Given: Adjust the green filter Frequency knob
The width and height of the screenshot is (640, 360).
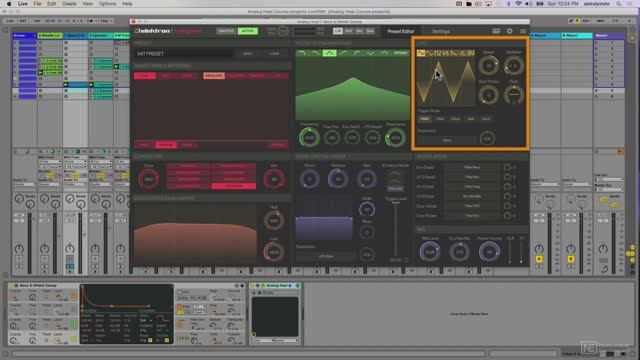Looking at the screenshot, I should coord(309,138).
